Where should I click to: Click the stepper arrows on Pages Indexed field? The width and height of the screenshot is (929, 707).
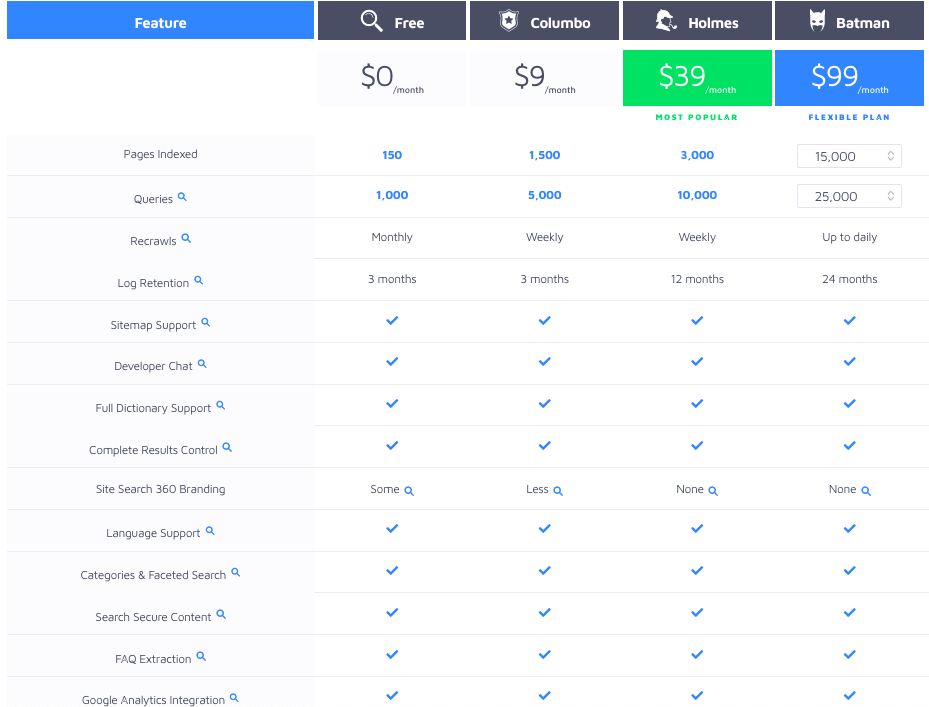pos(890,155)
